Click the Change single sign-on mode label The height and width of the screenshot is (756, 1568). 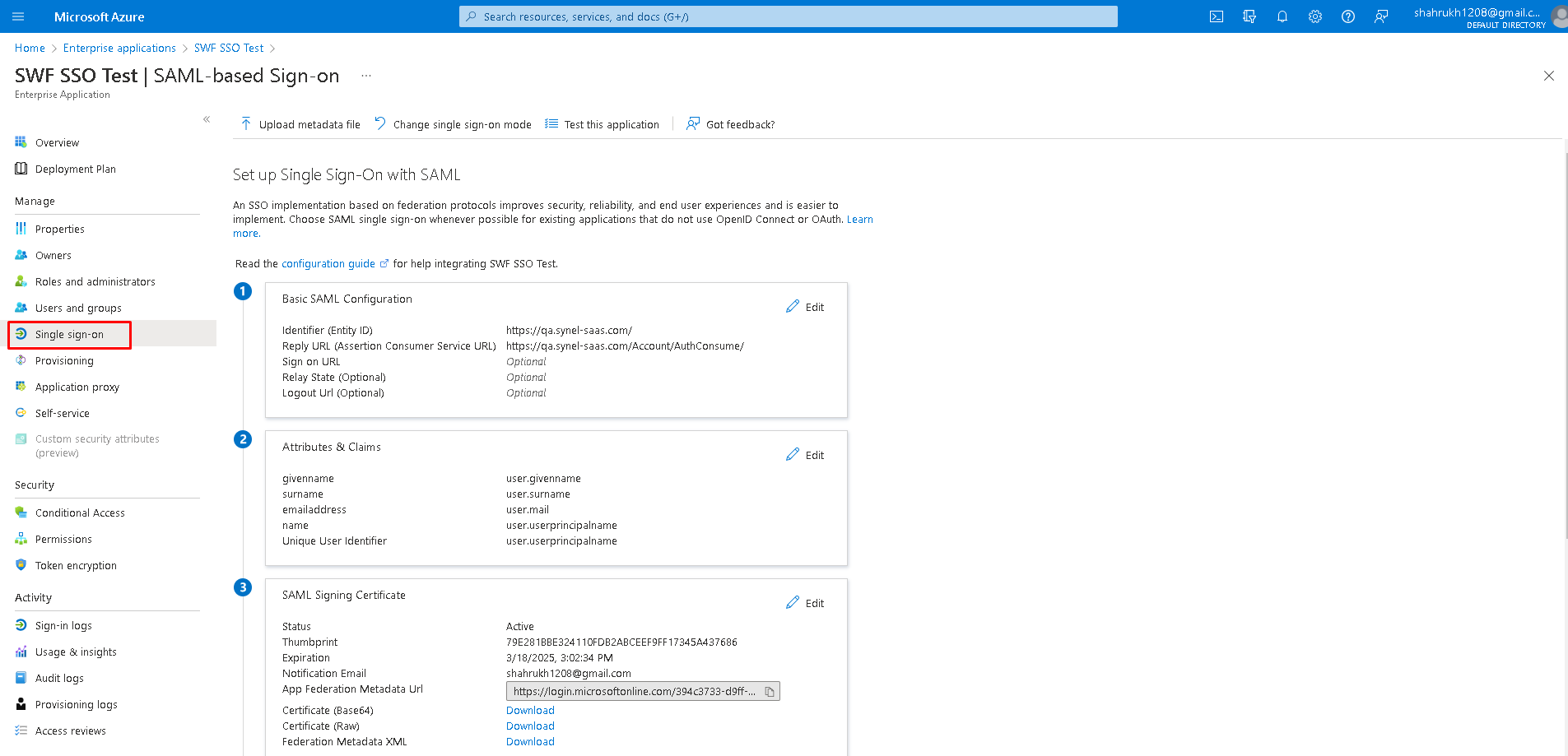(x=462, y=124)
